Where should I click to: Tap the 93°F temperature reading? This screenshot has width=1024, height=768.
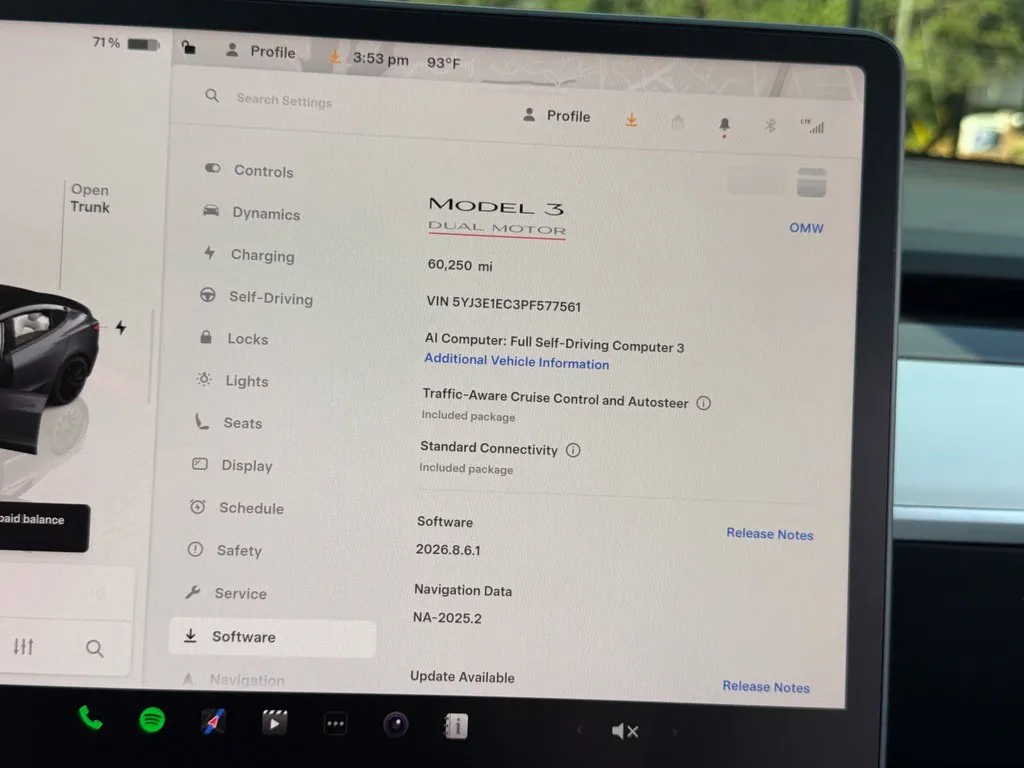(443, 63)
